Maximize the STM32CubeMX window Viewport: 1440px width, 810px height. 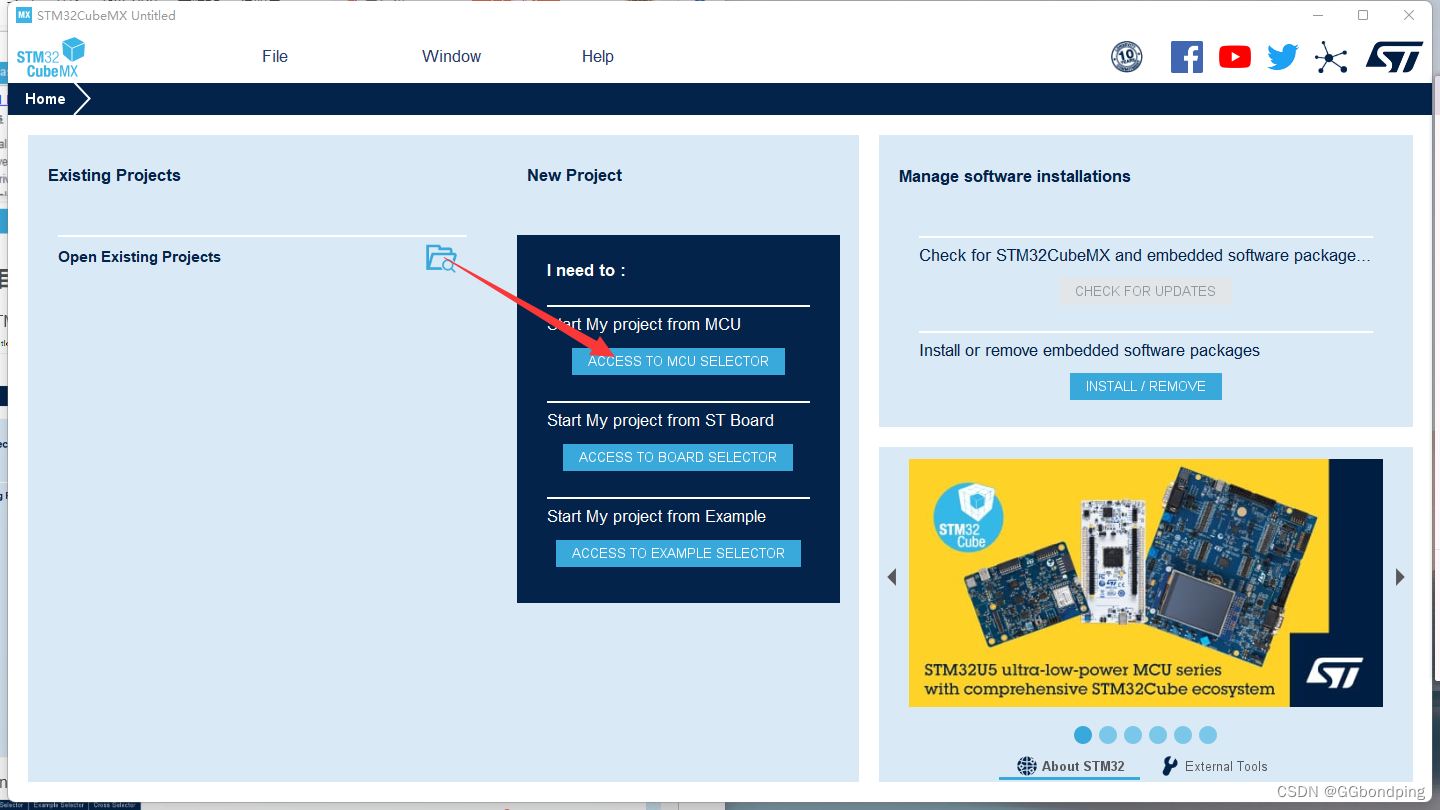1363,15
